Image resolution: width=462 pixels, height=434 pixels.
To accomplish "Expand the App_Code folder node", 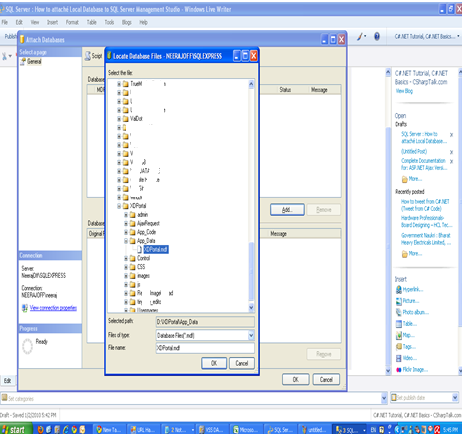I will [126, 232].
